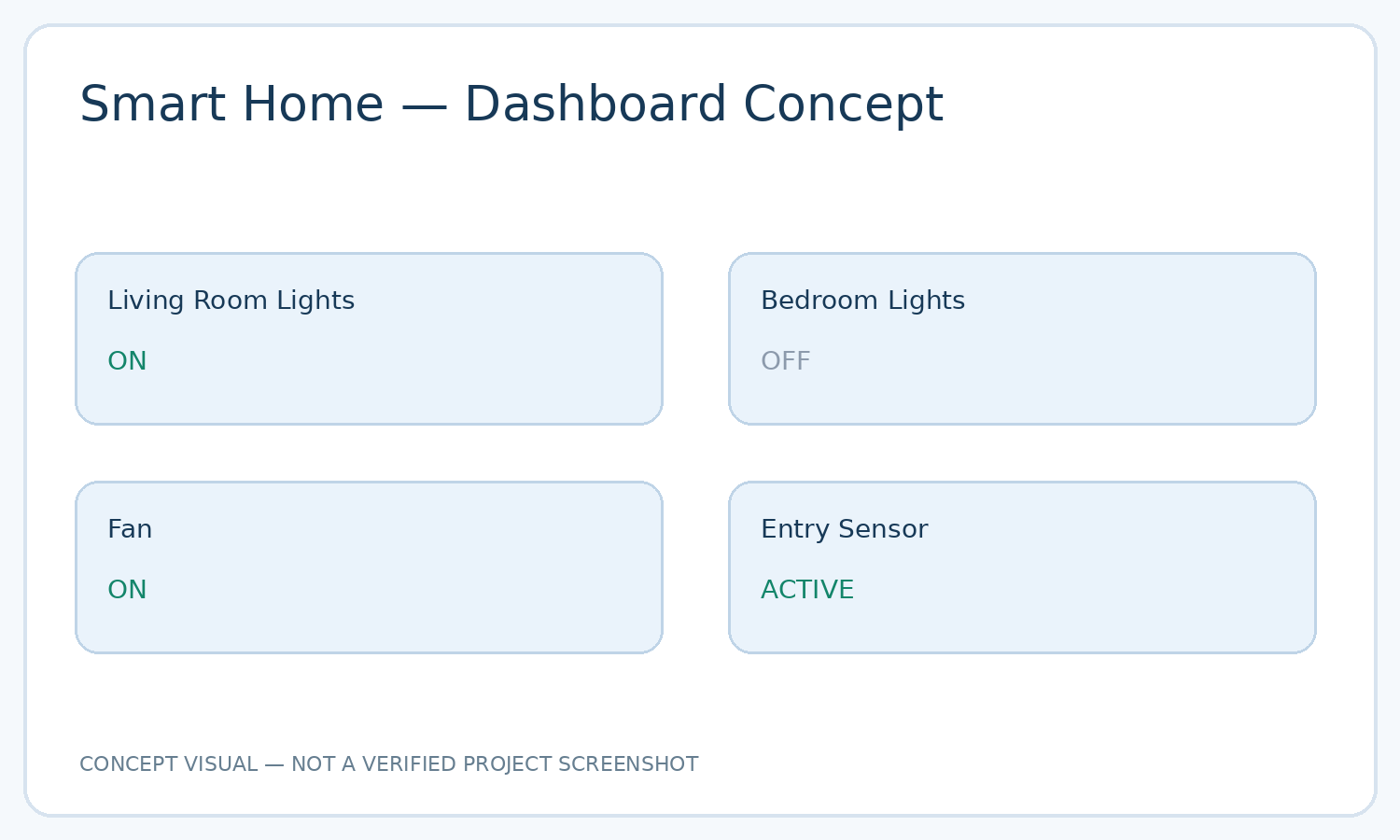Open the Entry Sensor card
The width and height of the screenshot is (1400, 840).
click(x=1022, y=567)
